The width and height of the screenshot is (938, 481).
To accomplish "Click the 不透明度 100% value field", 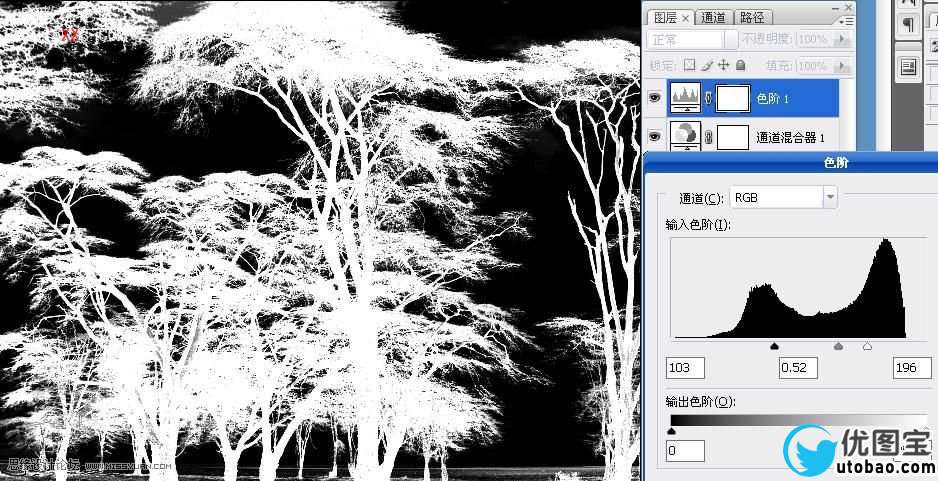I will click(816, 39).
